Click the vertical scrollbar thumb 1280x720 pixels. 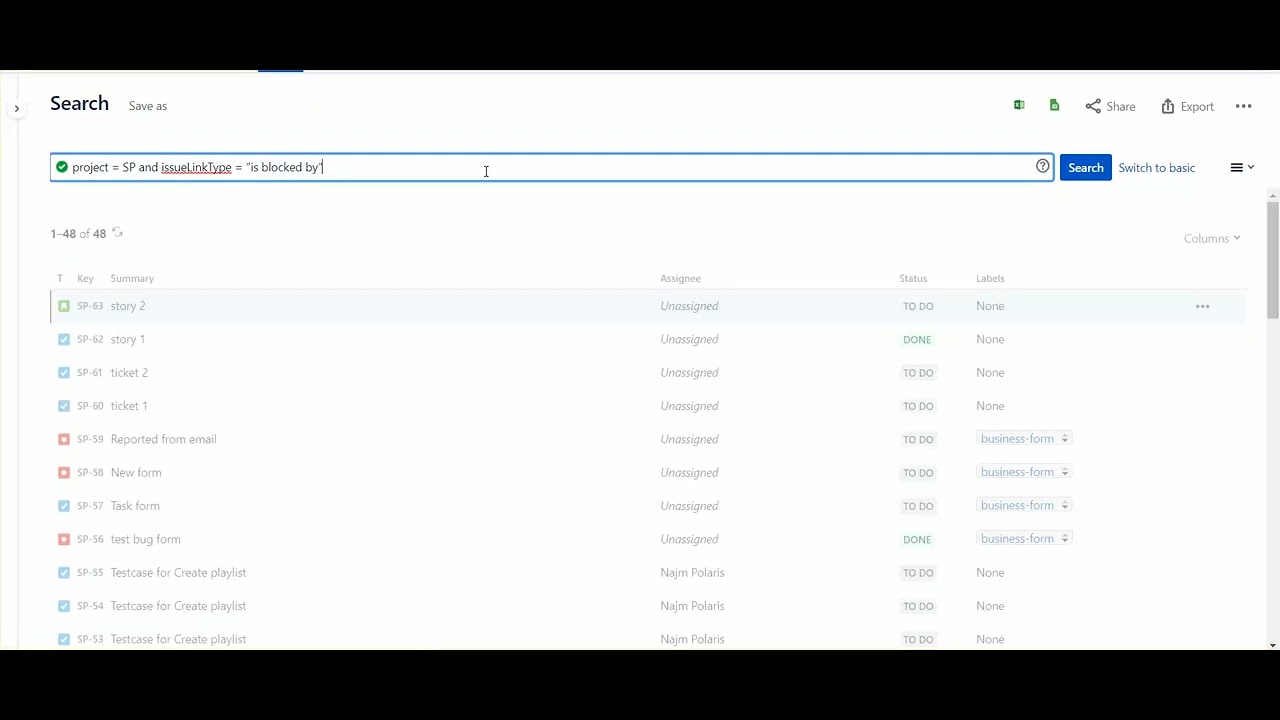pos(1272,260)
